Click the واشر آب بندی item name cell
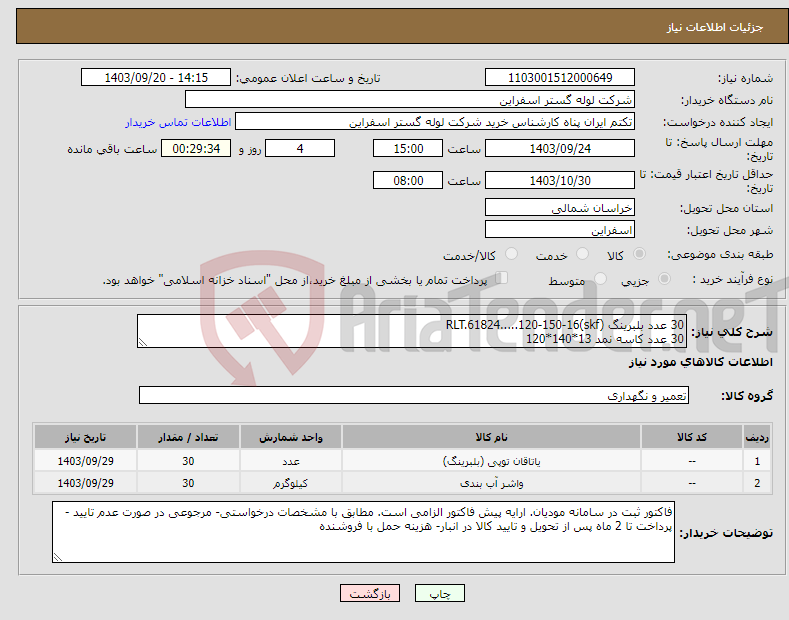The height and width of the screenshot is (620, 789). click(x=491, y=483)
